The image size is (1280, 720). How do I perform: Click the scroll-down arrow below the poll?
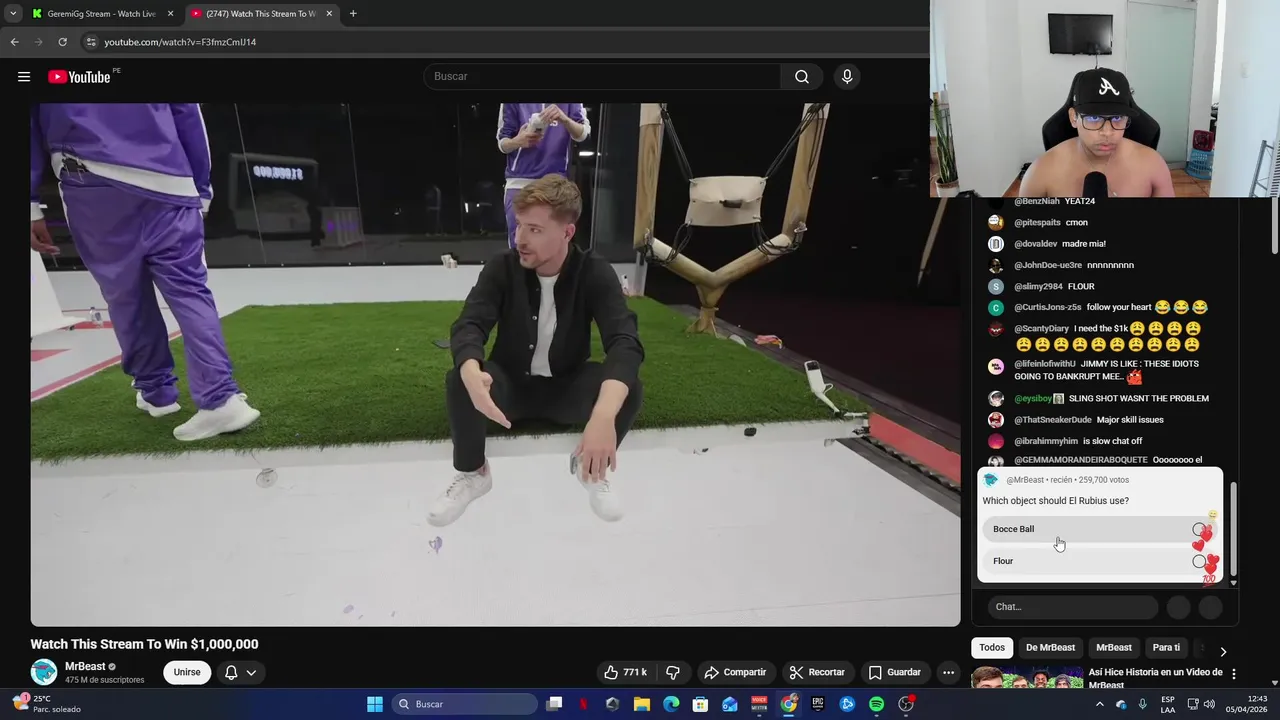click(x=1233, y=582)
